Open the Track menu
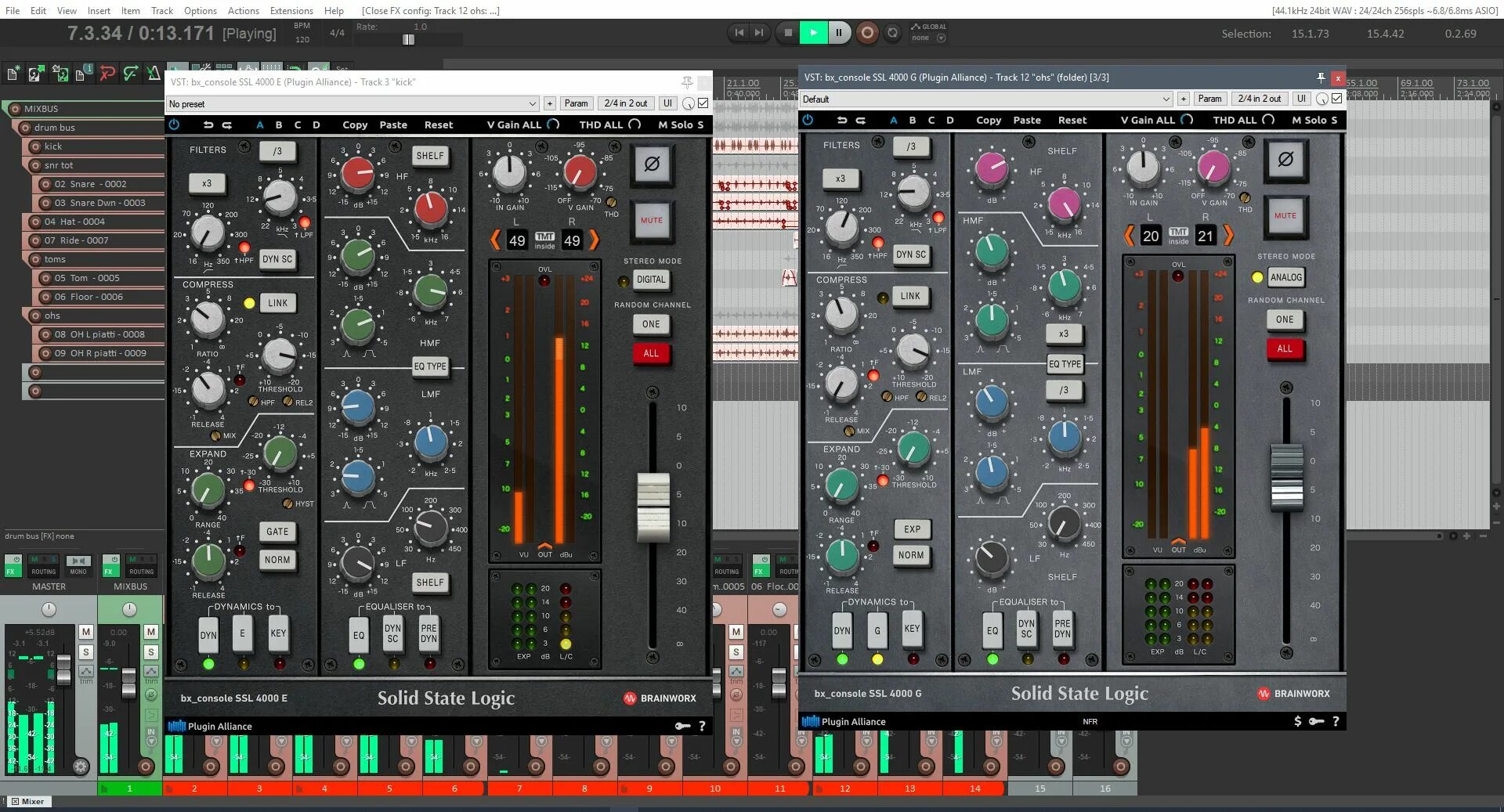This screenshot has width=1504, height=812. (x=162, y=10)
